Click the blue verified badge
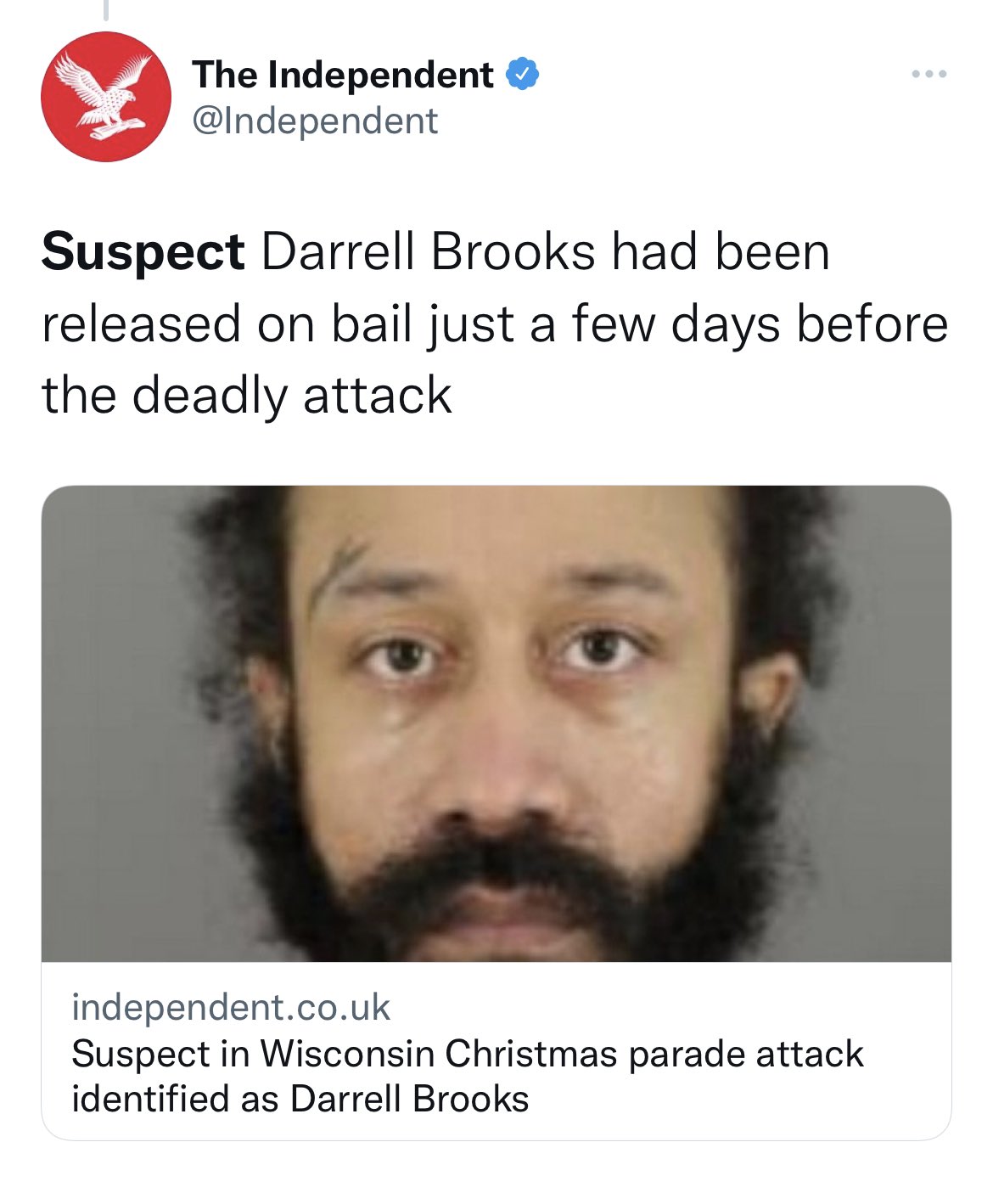 coord(523,75)
